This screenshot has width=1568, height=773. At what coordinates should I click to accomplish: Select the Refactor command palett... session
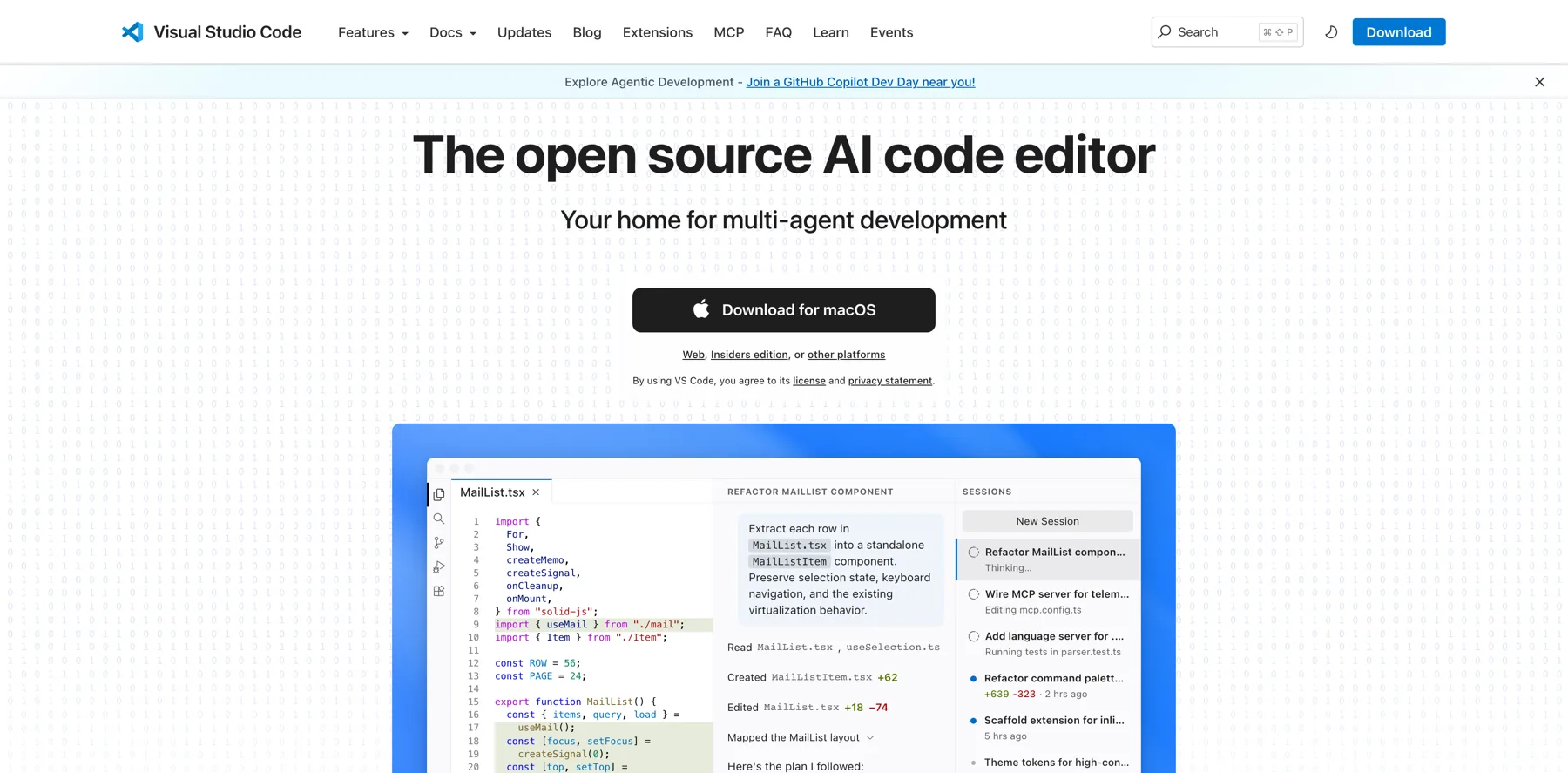coord(1049,686)
